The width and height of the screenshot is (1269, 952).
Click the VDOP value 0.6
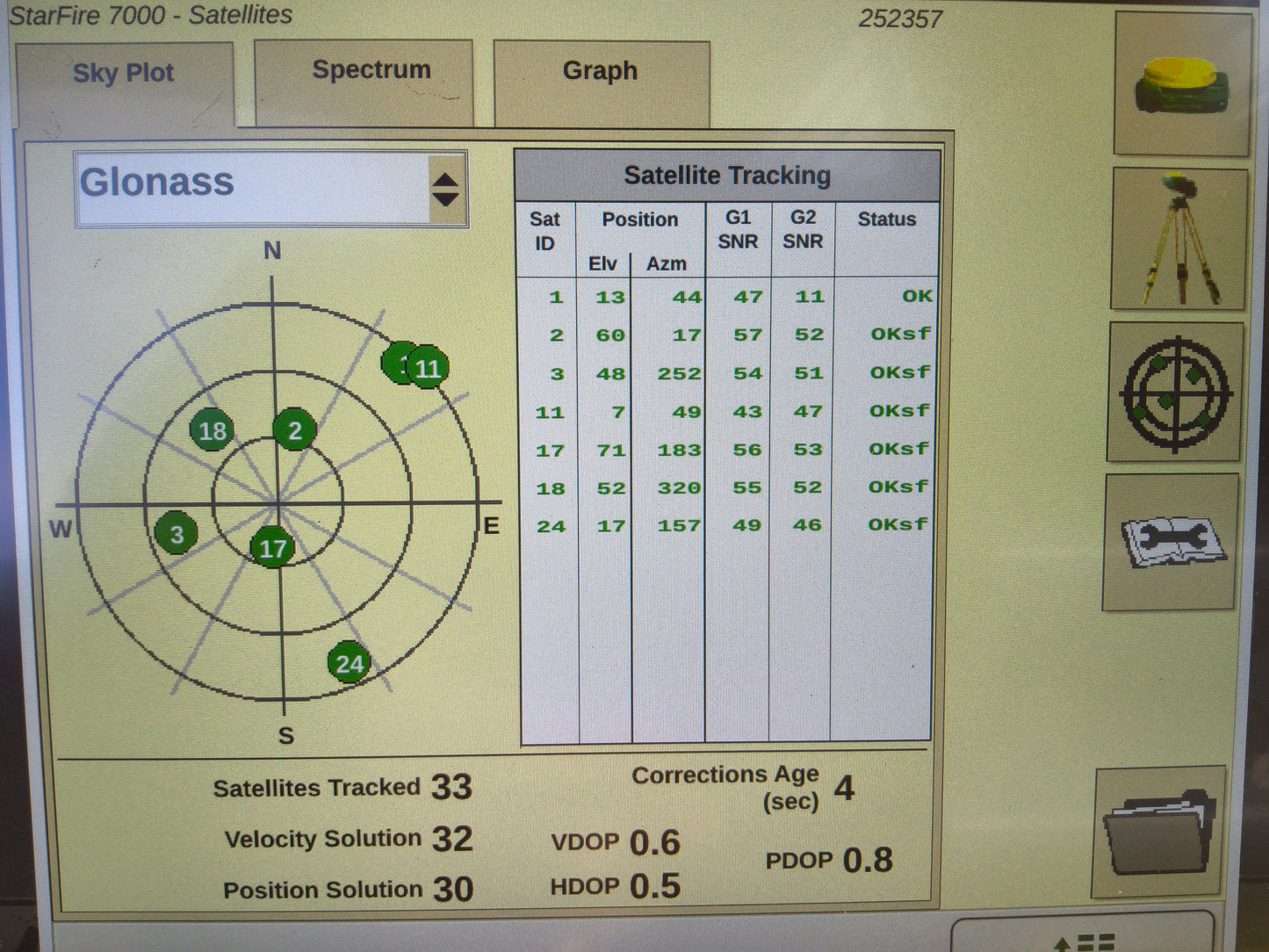coord(654,842)
